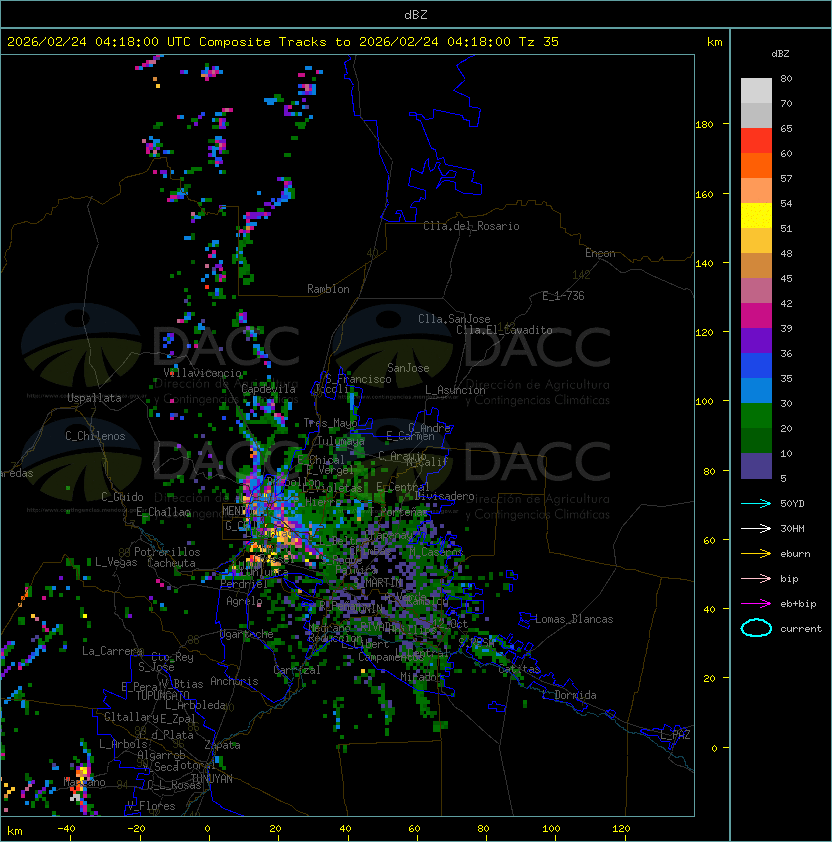Select the yellow eburn arrow in the legend
The width and height of the screenshot is (832, 842).
point(756,554)
